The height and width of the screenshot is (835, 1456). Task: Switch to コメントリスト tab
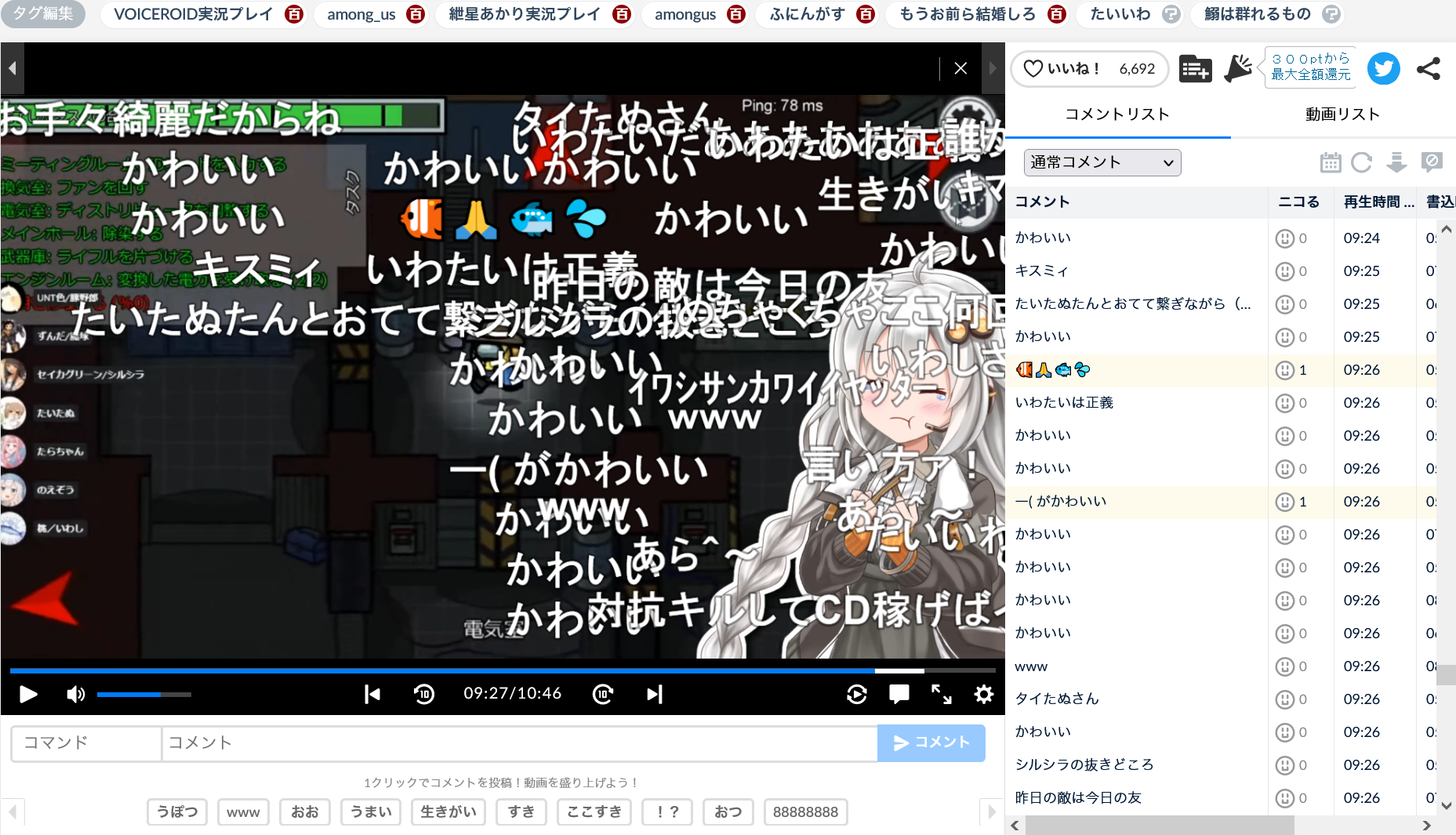click(1117, 114)
